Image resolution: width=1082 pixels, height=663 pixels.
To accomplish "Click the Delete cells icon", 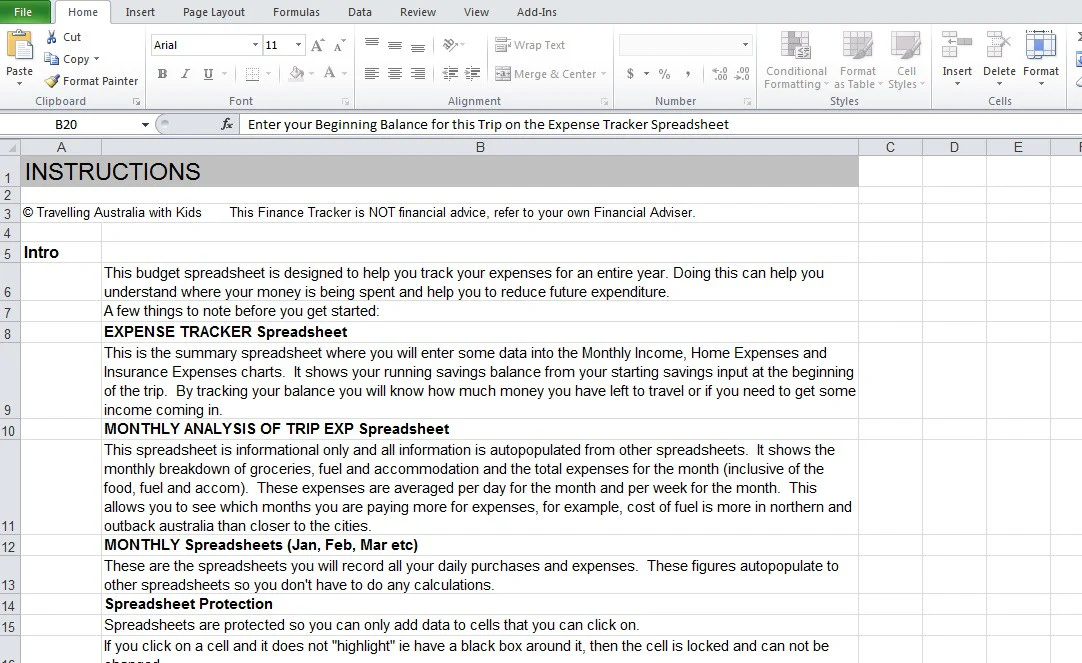I will [999, 47].
